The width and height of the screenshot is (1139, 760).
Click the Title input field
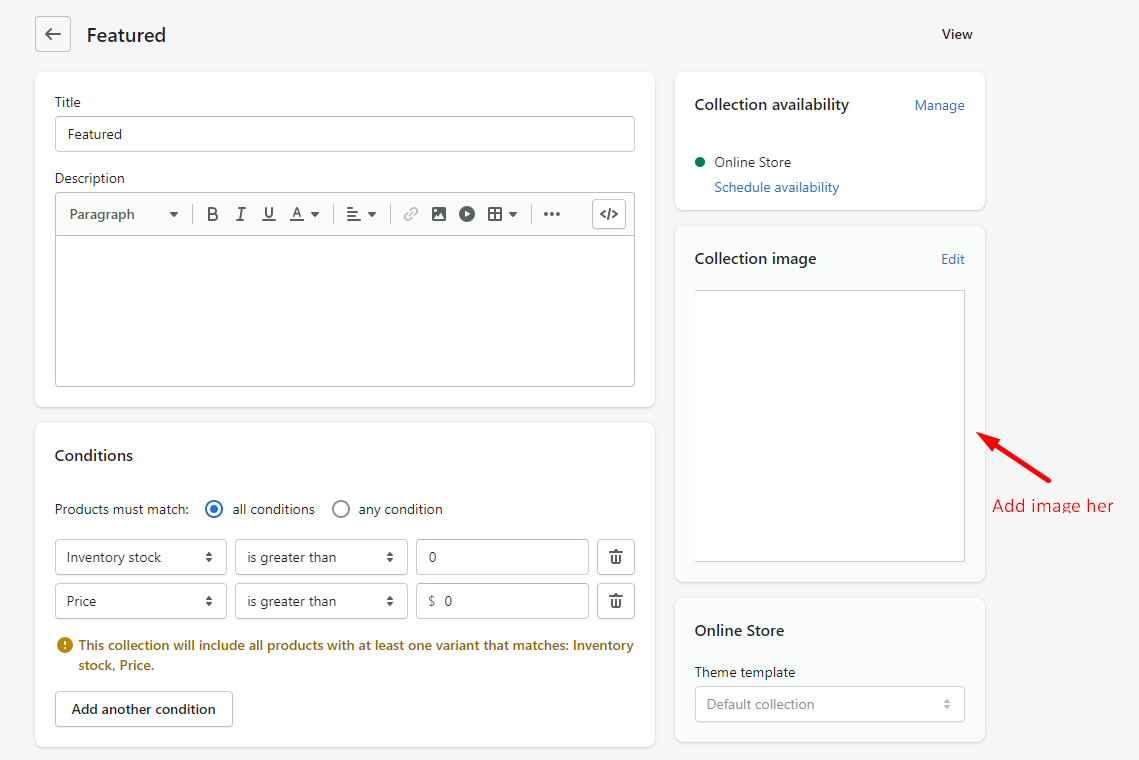click(344, 134)
